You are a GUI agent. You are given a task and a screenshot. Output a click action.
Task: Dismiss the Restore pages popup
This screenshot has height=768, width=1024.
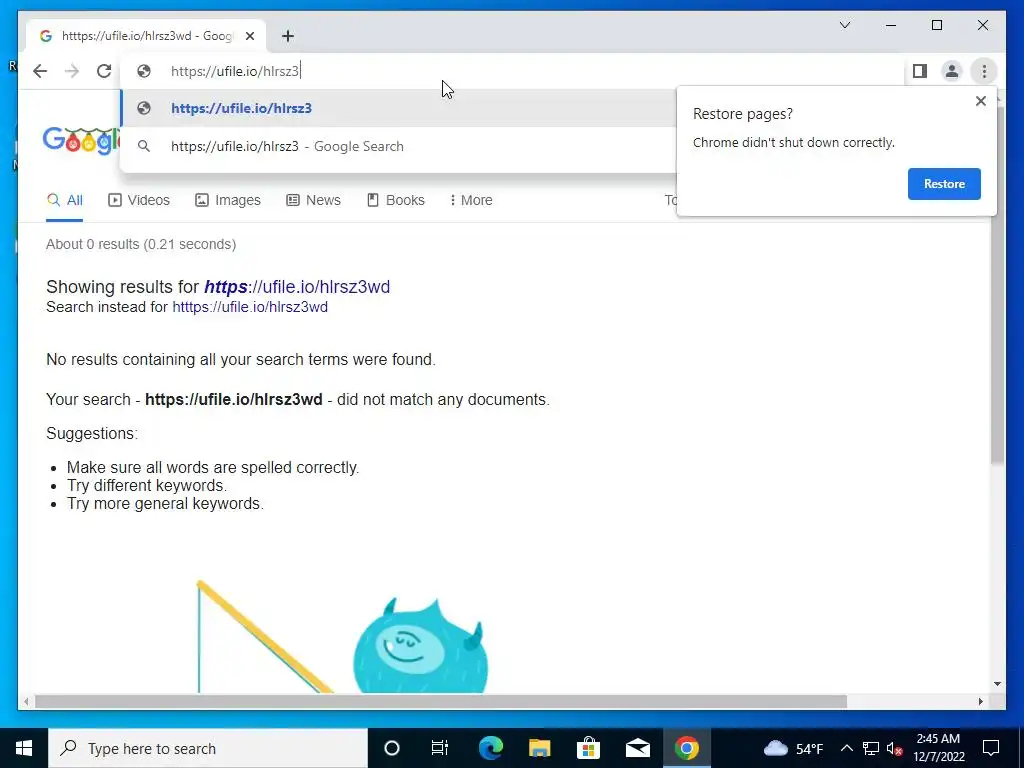pyautogui.click(x=980, y=101)
